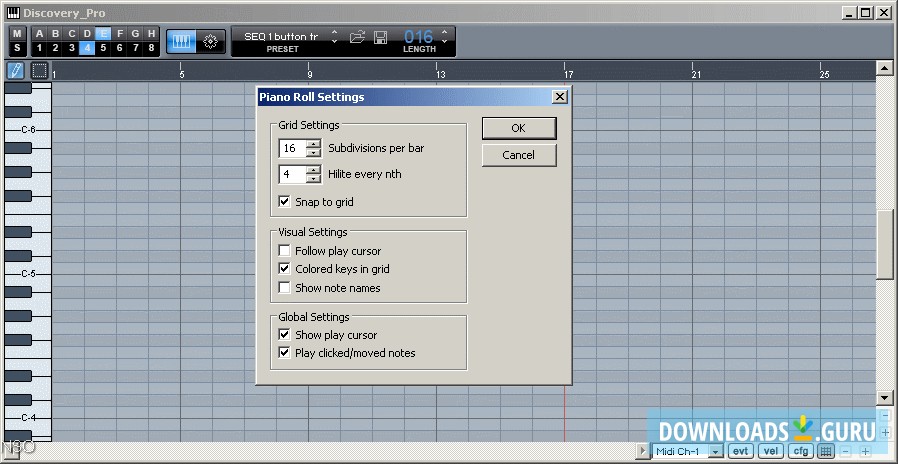Screen dimensions: 898x464
Task: Switch to the piano keyboard view
Action: point(182,41)
